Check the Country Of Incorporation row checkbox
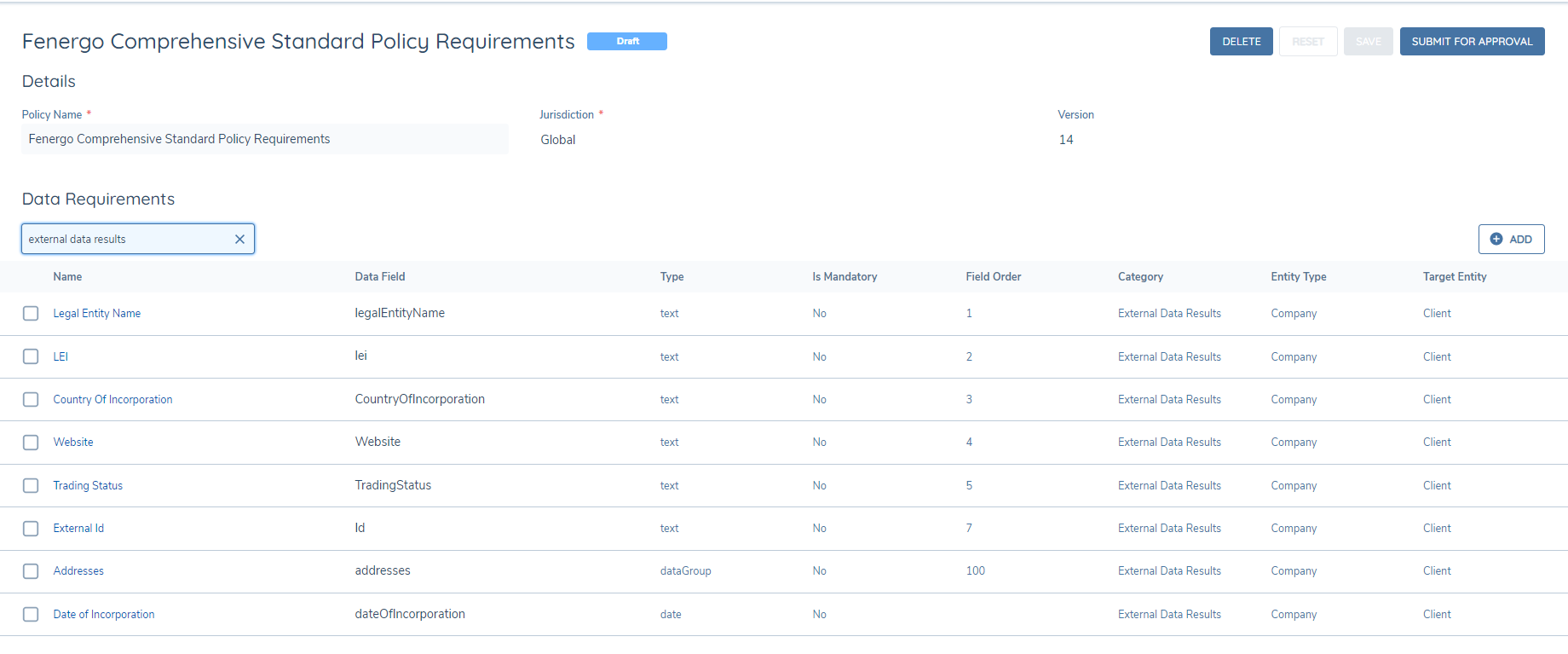Screen dimensions: 1568x654 point(31,400)
